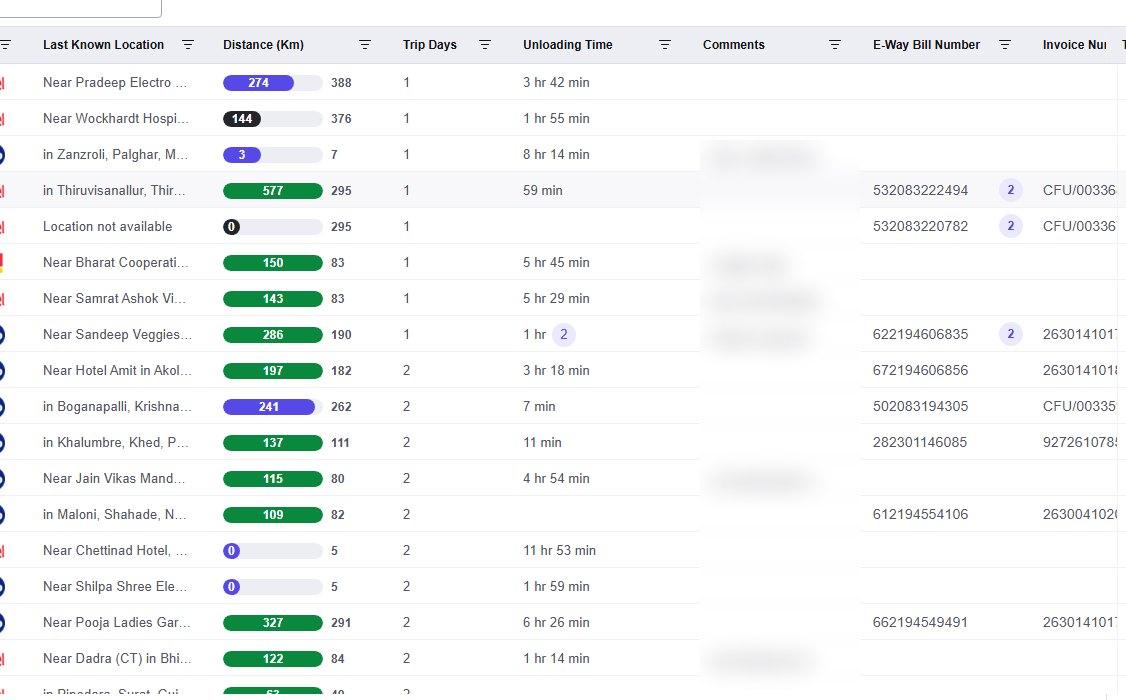Sort by Unloading Time header

pyautogui.click(x=567, y=45)
